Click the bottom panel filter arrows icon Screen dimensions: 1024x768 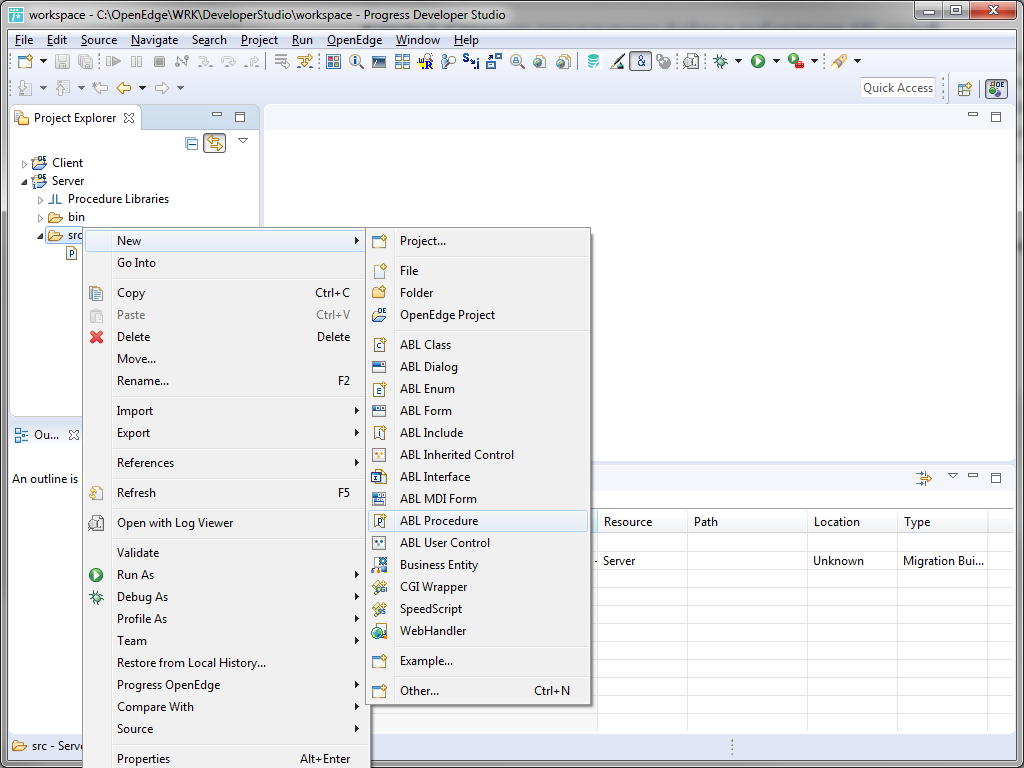(x=924, y=479)
